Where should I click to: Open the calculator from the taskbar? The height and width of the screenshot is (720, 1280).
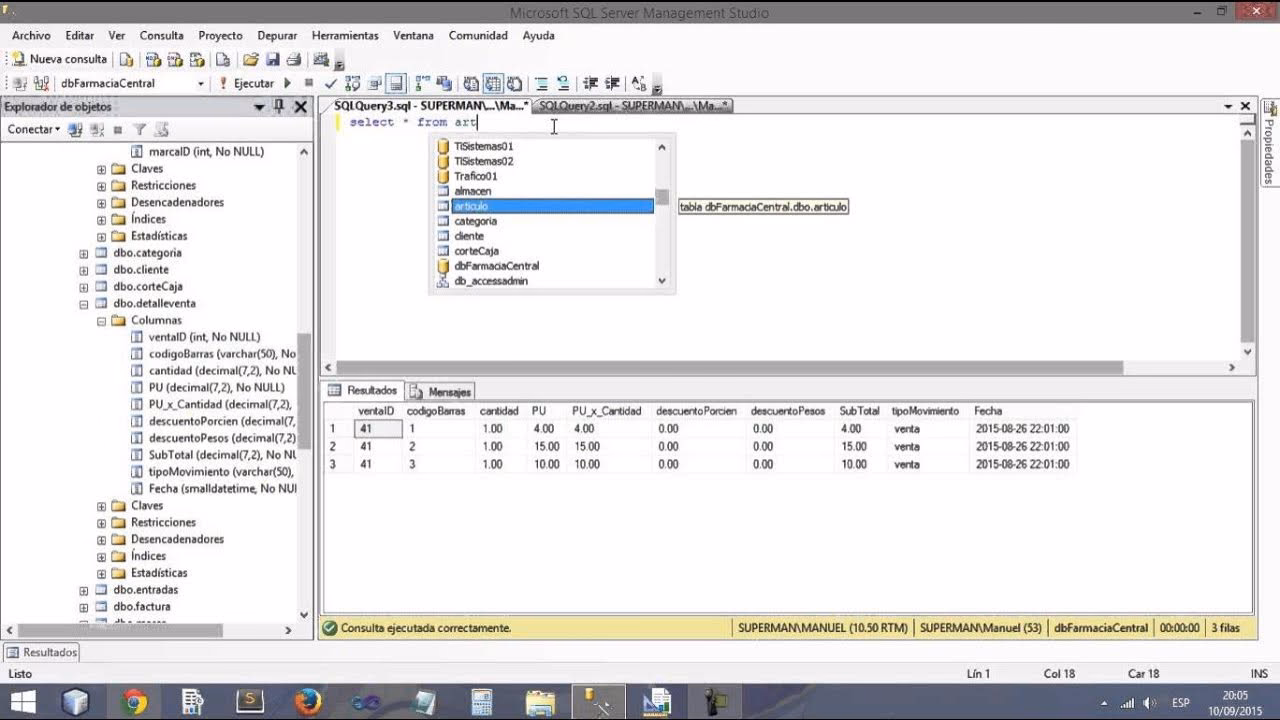coord(481,702)
